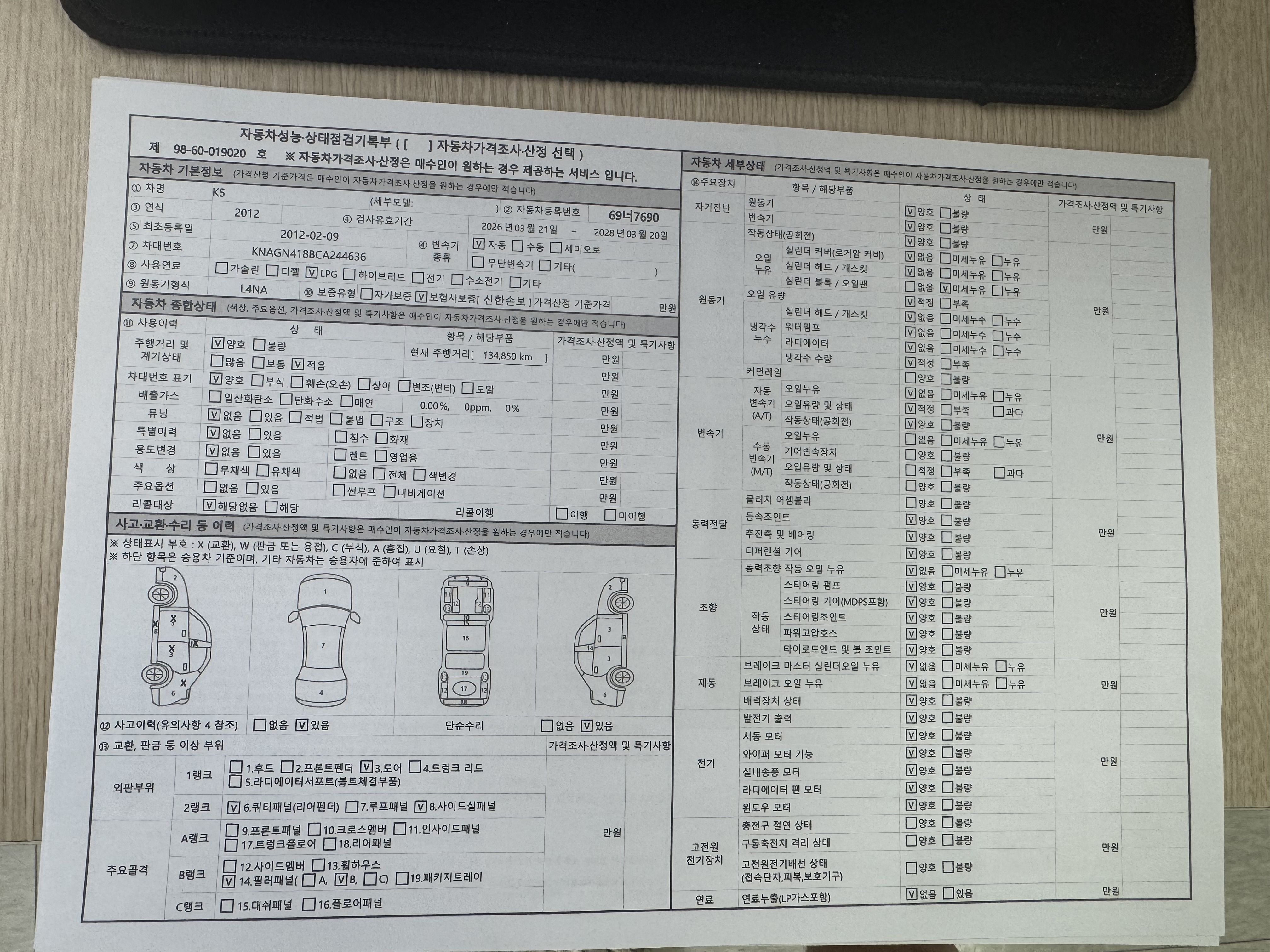
Task: Uncheck the 6.쿼터패널(리어펜더) checkbox
Action: [233, 808]
